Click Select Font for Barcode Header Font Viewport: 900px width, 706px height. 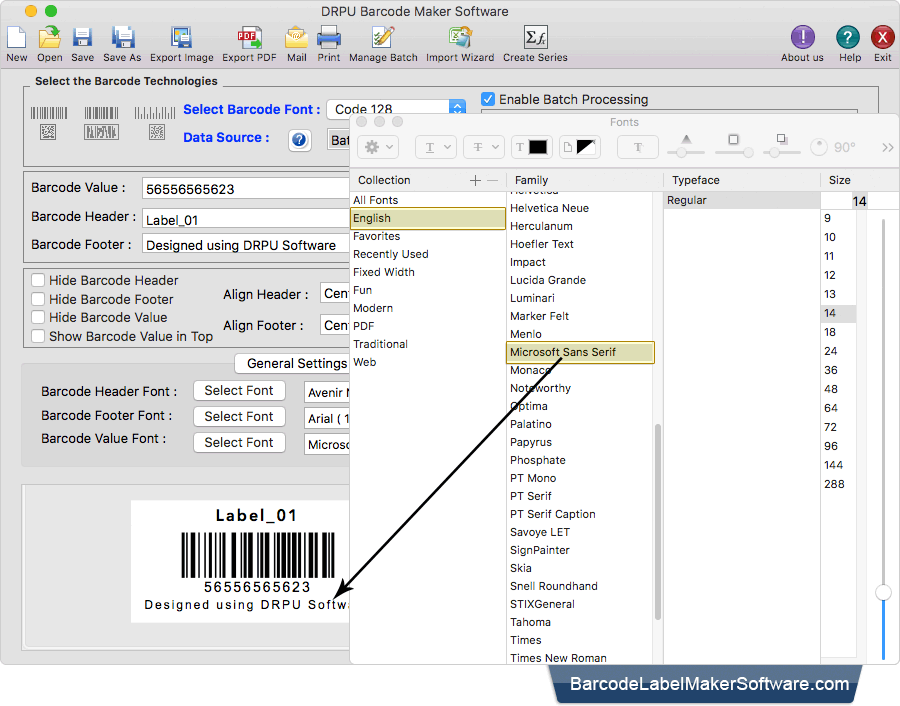(x=239, y=390)
